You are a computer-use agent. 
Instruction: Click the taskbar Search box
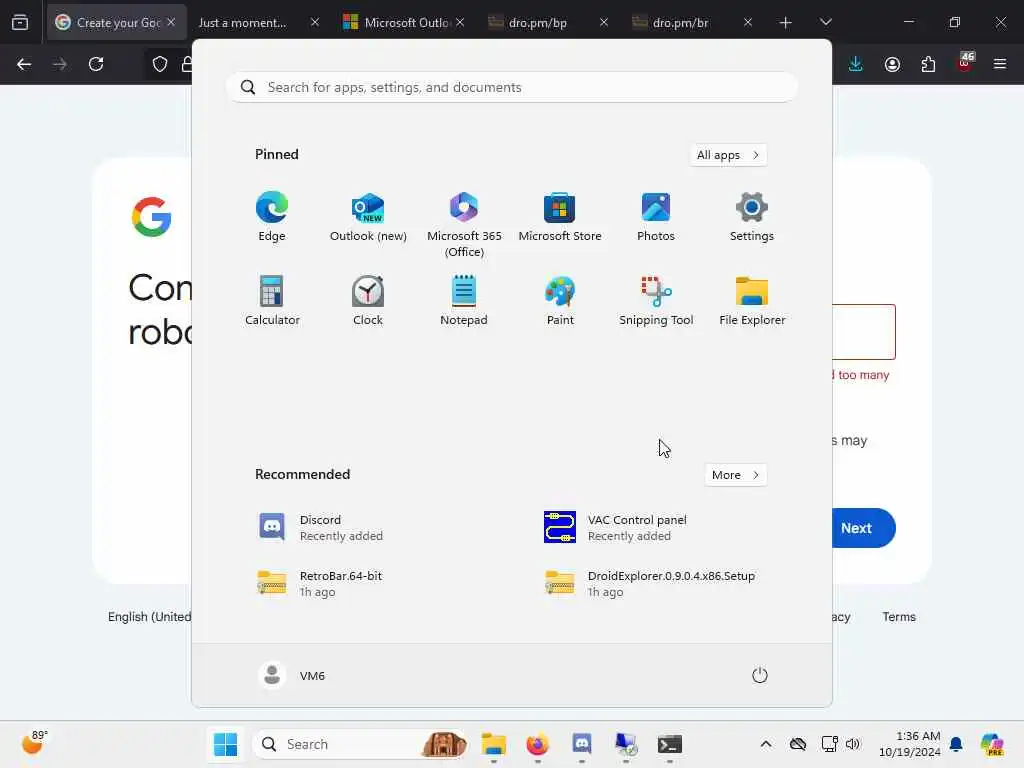360,744
